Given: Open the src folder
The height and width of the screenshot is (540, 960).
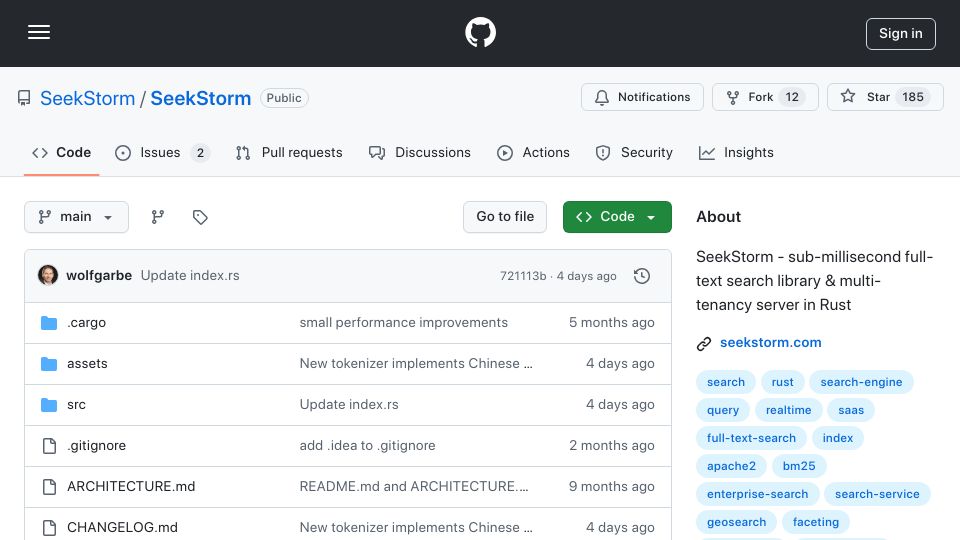Looking at the screenshot, I should [77, 405].
